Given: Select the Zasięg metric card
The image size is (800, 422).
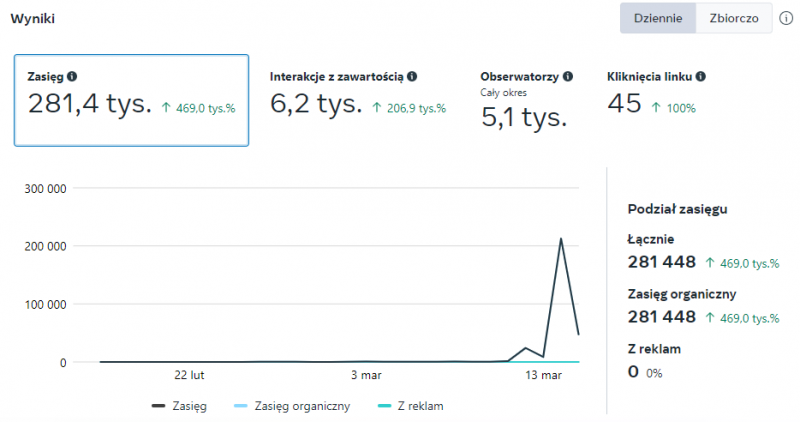Looking at the screenshot, I should click(131, 99).
